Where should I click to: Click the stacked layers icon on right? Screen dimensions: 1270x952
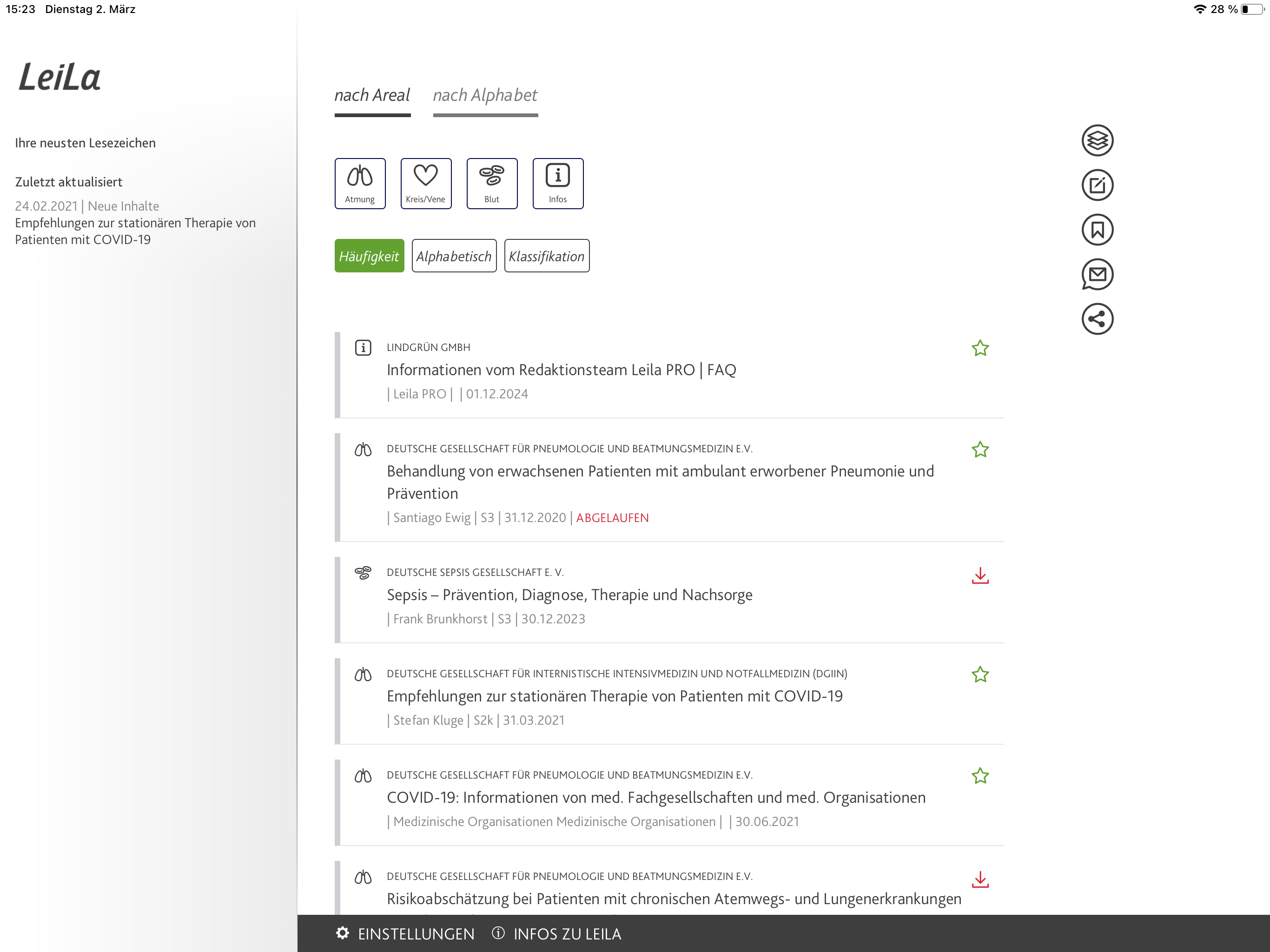click(1097, 140)
